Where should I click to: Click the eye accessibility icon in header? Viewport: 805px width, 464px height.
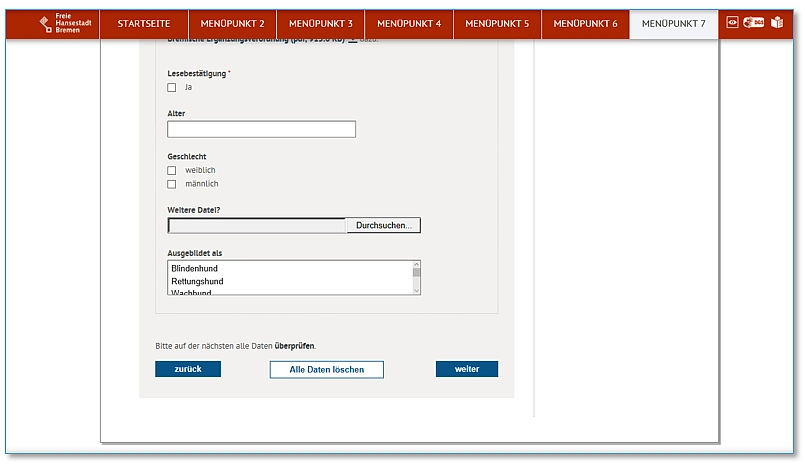(x=732, y=22)
